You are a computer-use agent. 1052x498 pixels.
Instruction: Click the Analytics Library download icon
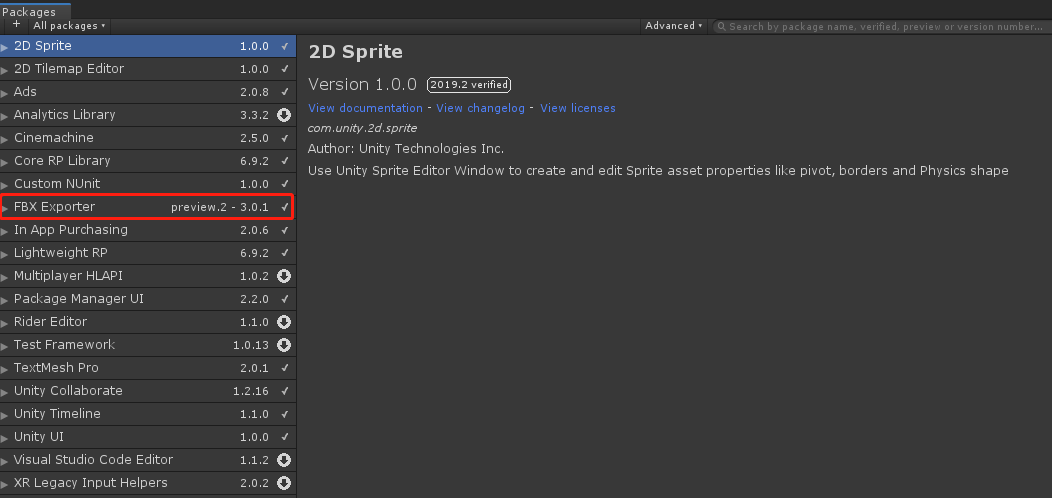point(284,115)
